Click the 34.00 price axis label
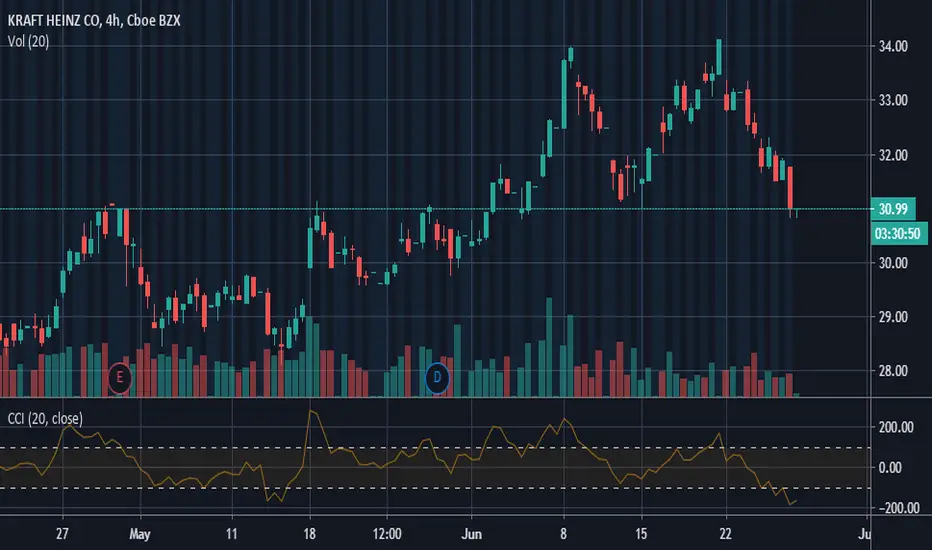 (893, 46)
